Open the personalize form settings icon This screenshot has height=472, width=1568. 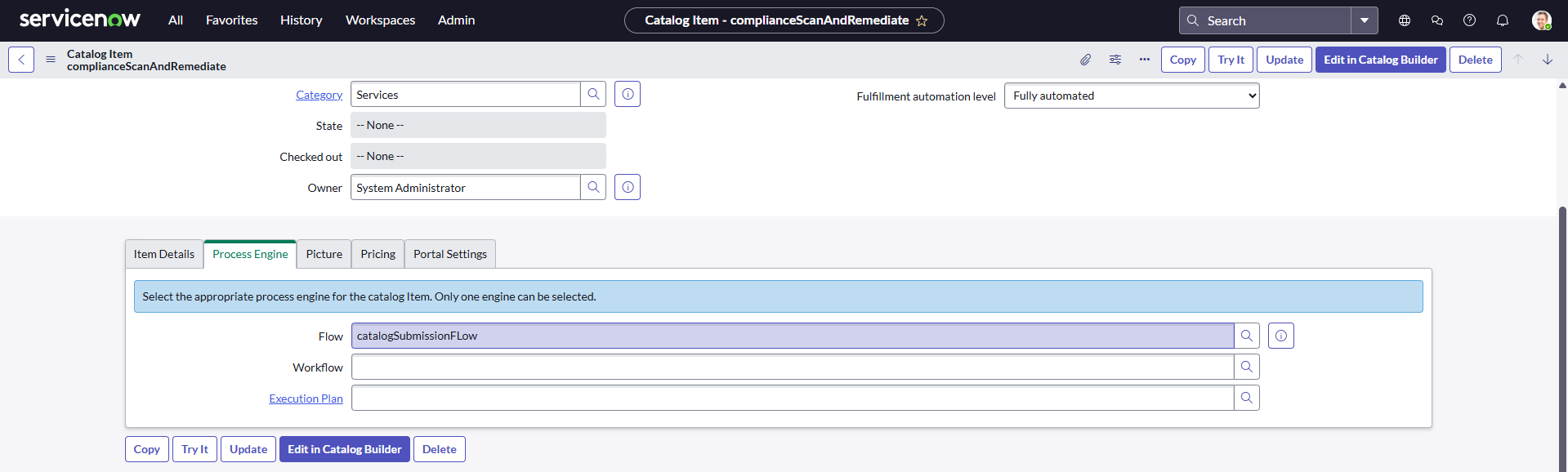pos(1115,60)
